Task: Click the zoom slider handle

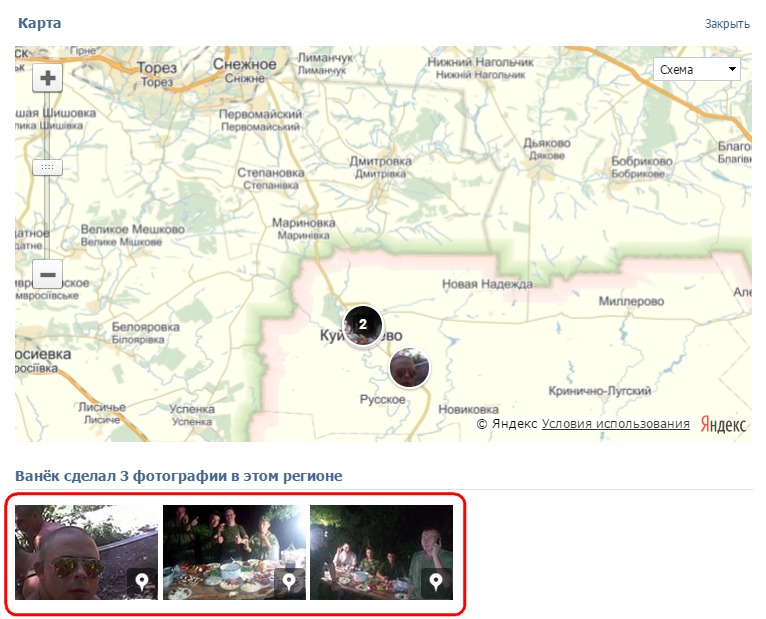Action: [48, 168]
